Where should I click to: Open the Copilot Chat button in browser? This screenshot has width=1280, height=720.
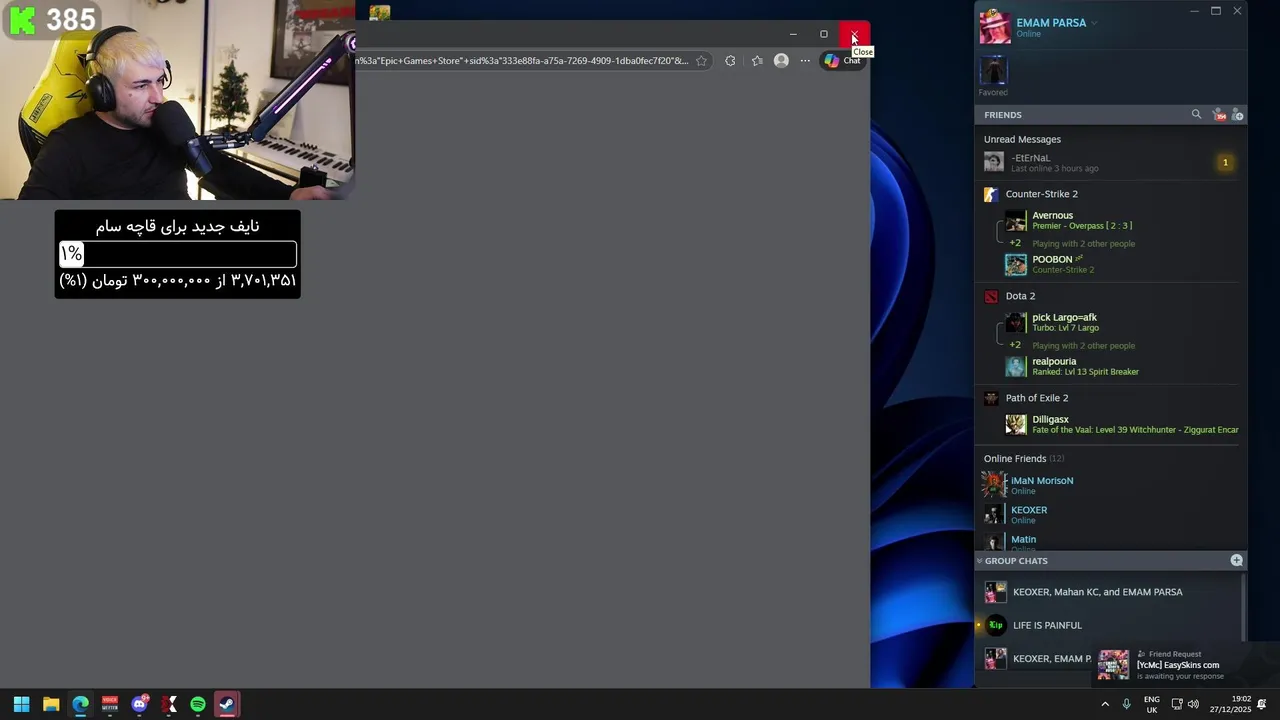842,61
